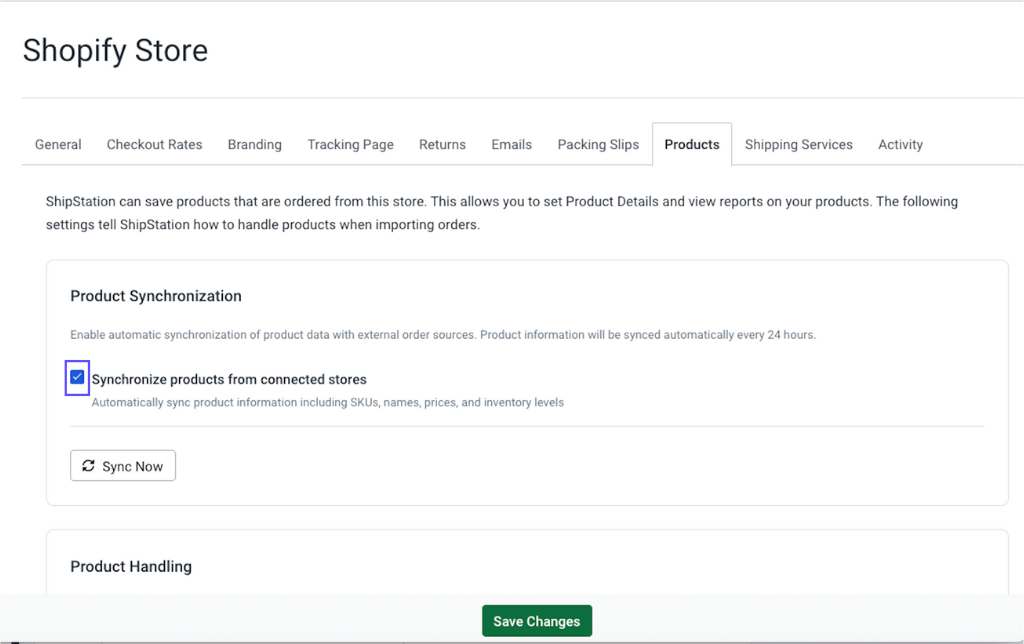Go to the Tracking Page tab
This screenshot has width=1024, height=644.
click(x=350, y=144)
